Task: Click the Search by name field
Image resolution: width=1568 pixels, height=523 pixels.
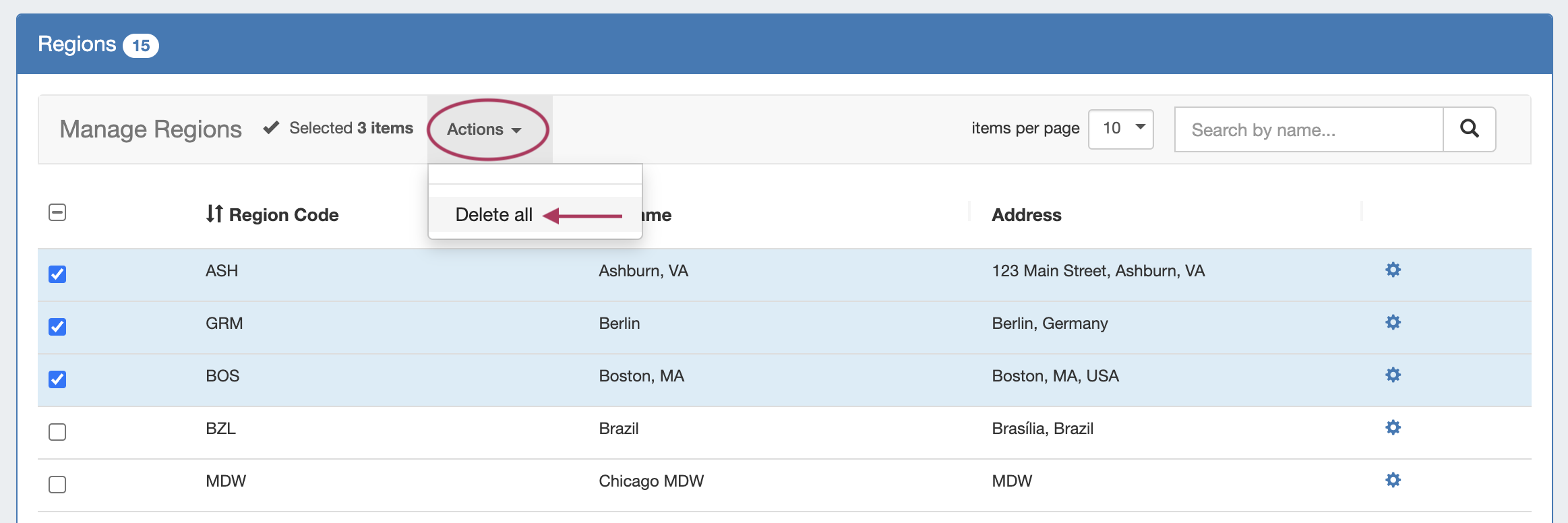Action: click(1308, 129)
